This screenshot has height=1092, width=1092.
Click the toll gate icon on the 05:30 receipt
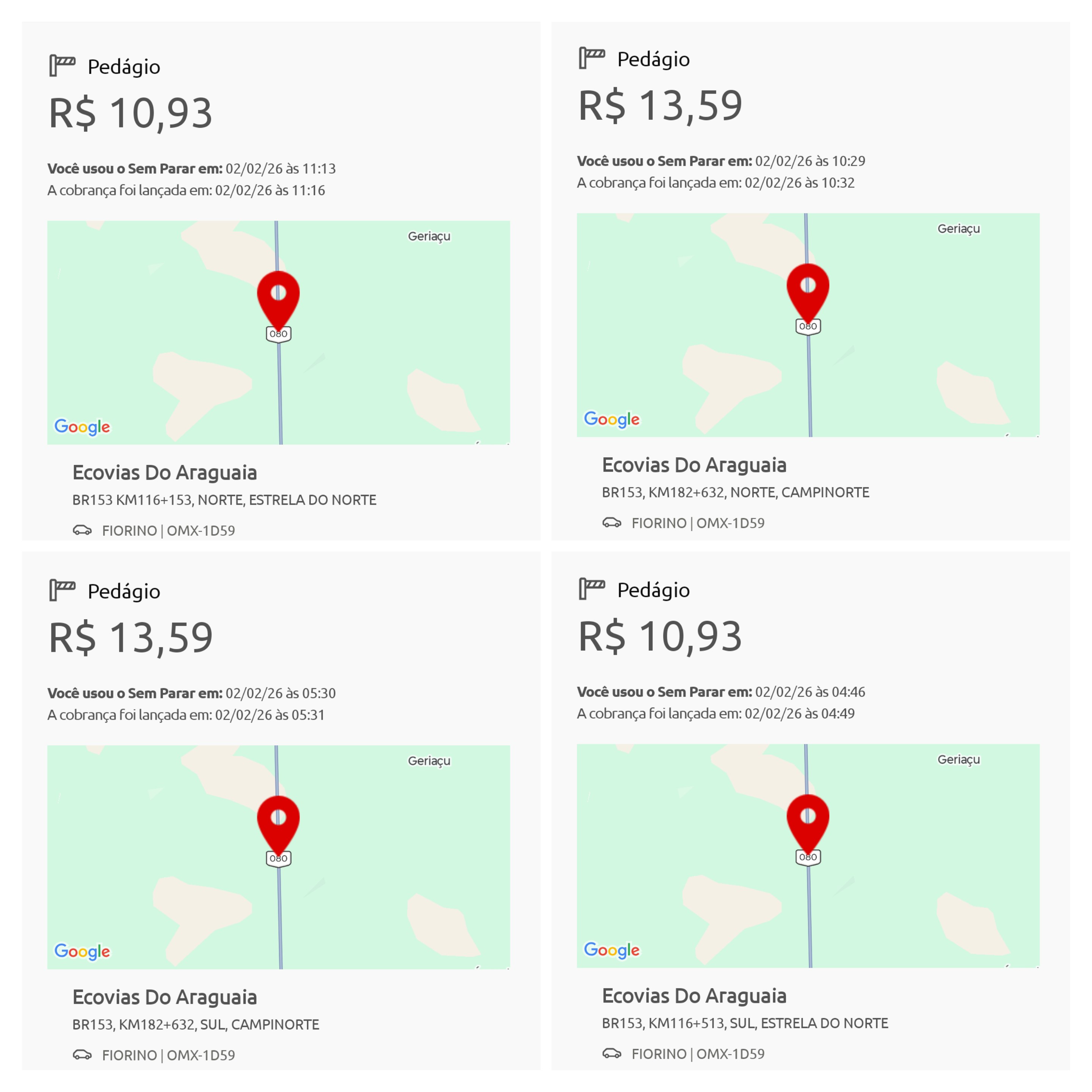coord(62,590)
